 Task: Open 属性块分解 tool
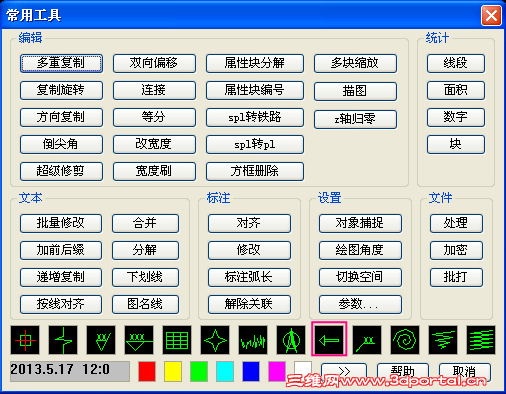click(x=255, y=63)
